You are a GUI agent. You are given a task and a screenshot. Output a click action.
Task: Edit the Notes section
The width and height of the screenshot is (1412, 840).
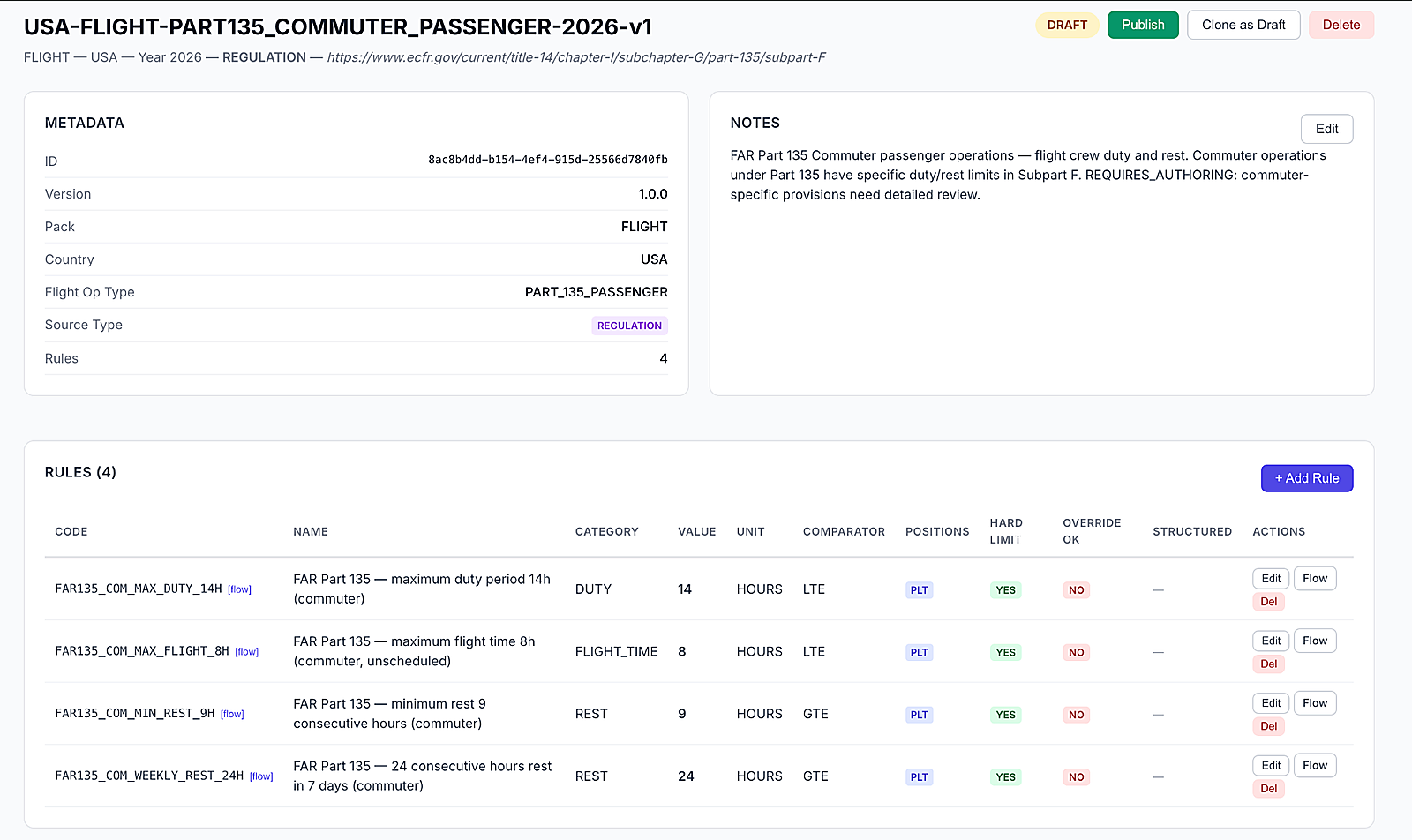click(x=1326, y=129)
